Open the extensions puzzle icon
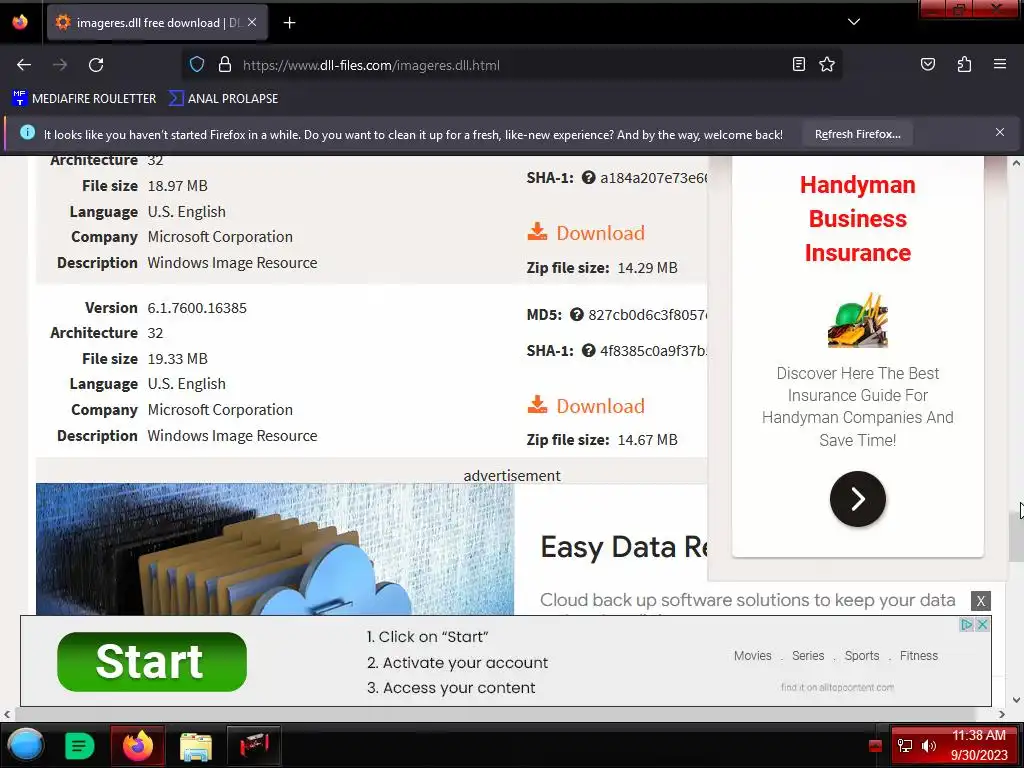This screenshot has width=1024, height=768. click(964, 64)
